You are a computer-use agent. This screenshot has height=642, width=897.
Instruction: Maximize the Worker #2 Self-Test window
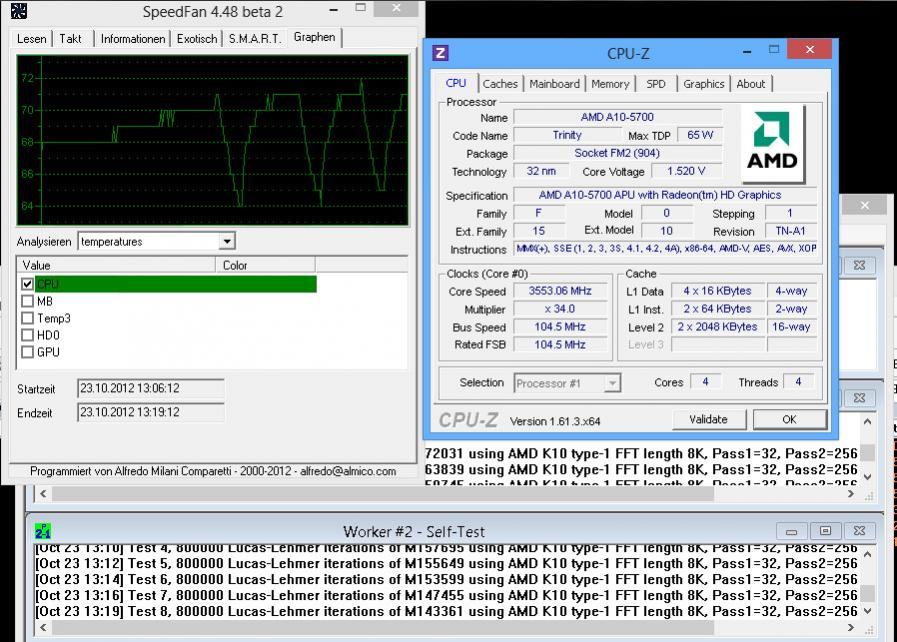pyautogui.click(x=825, y=531)
